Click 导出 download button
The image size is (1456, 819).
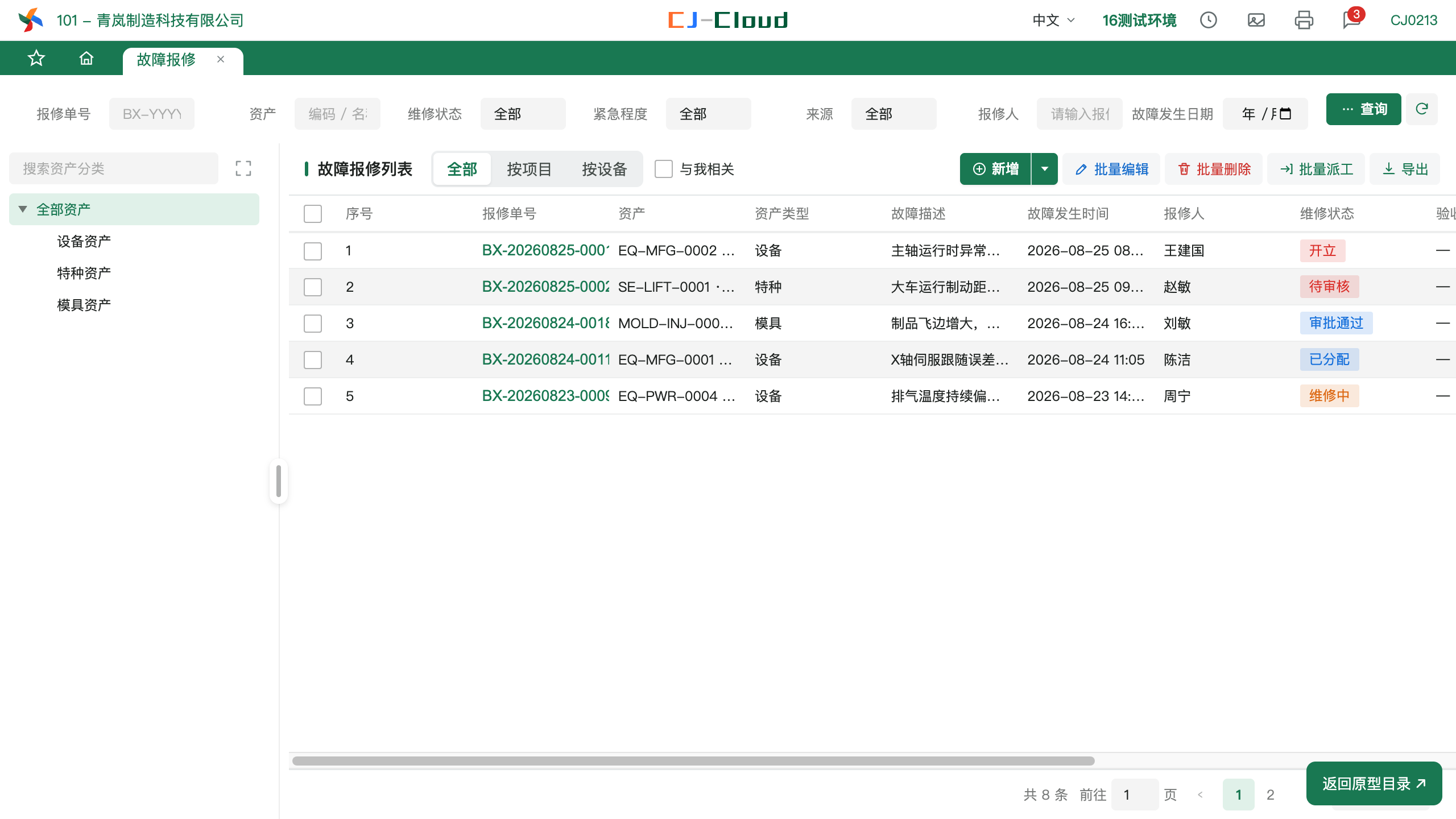[1405, 169]
